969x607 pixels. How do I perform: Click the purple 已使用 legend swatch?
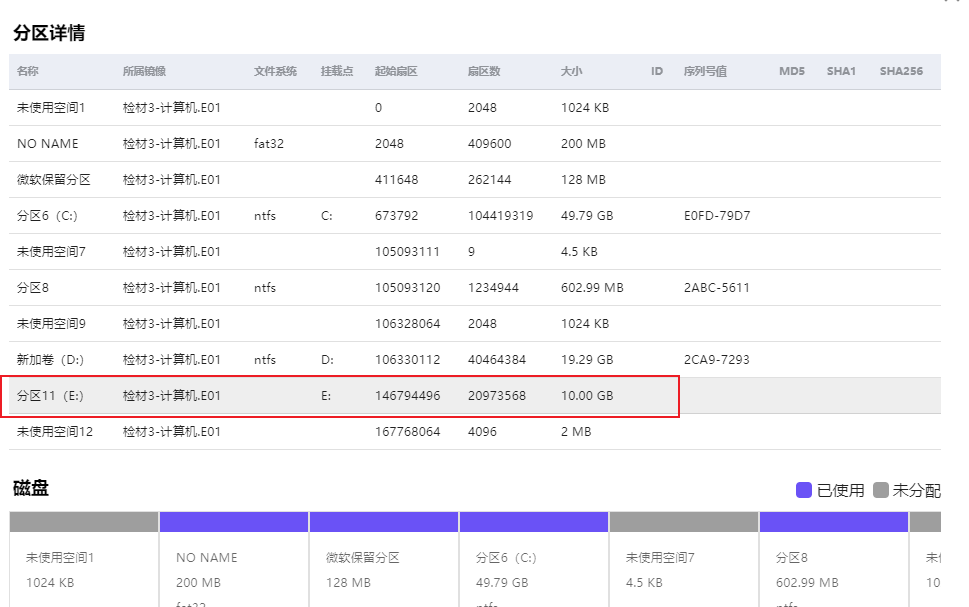(x=804, y=490)
